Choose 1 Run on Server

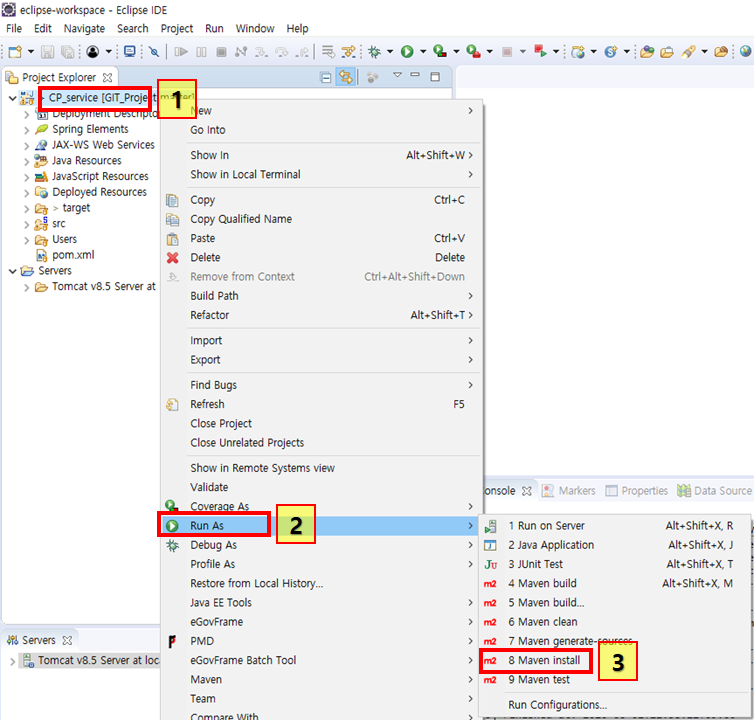click(x=615, y=526)
